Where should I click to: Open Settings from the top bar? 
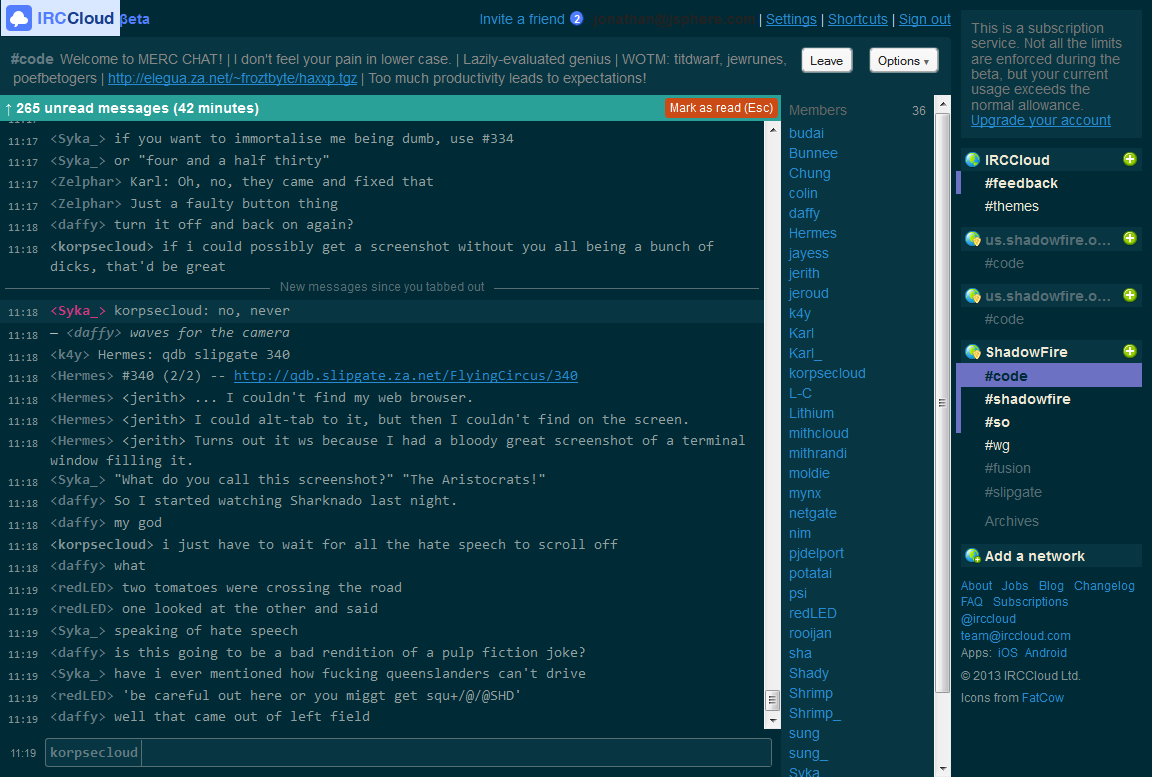[x=791, y=19]
